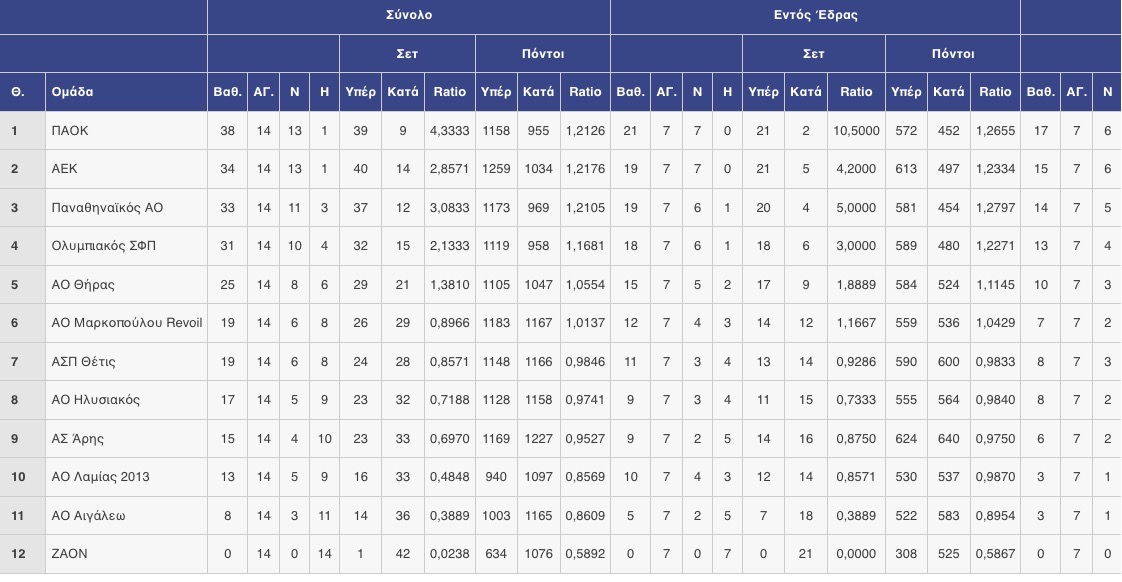Image resolution: width=1122 pixels, height=582 pixels.
Task: Click the Ομάδα column header
Action: coord(72,92)
